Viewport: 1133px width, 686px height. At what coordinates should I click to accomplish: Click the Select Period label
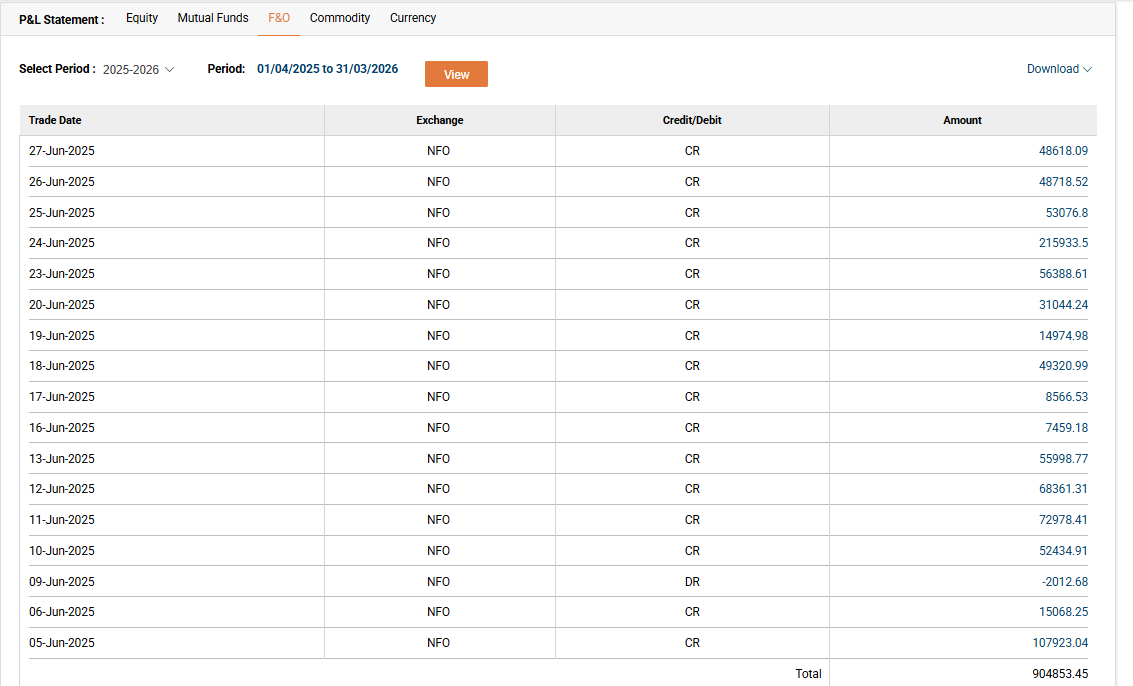coord(57,69)
